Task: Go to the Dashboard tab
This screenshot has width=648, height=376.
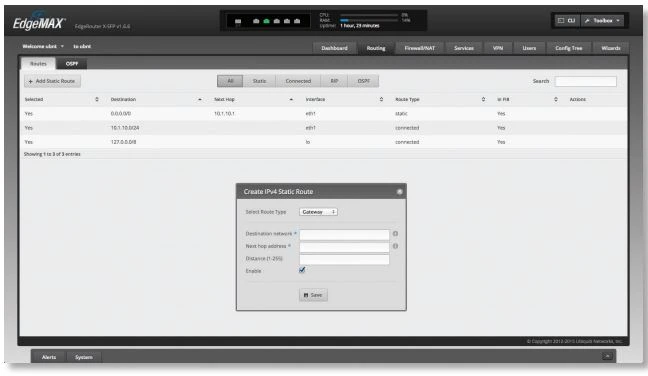Action: pyautogui.click(x=334, y=48)
